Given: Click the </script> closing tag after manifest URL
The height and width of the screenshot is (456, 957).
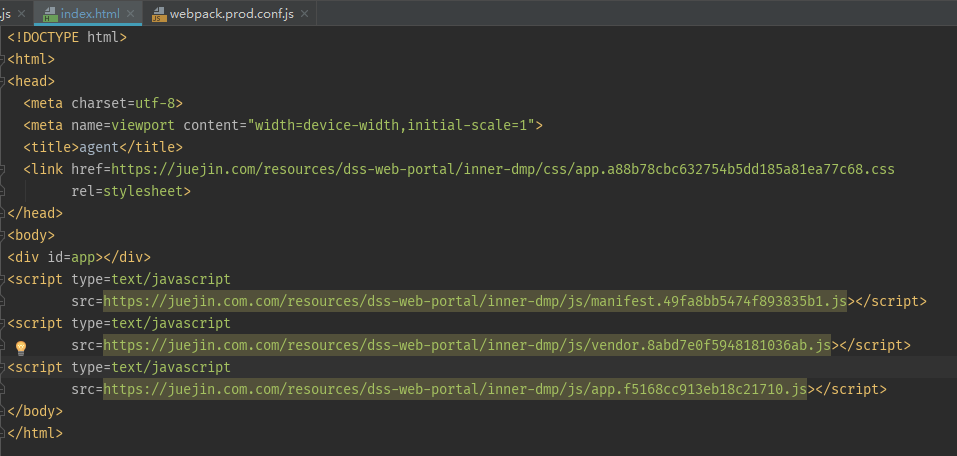Looking at the screenshot, I should (x=890, y=301).
